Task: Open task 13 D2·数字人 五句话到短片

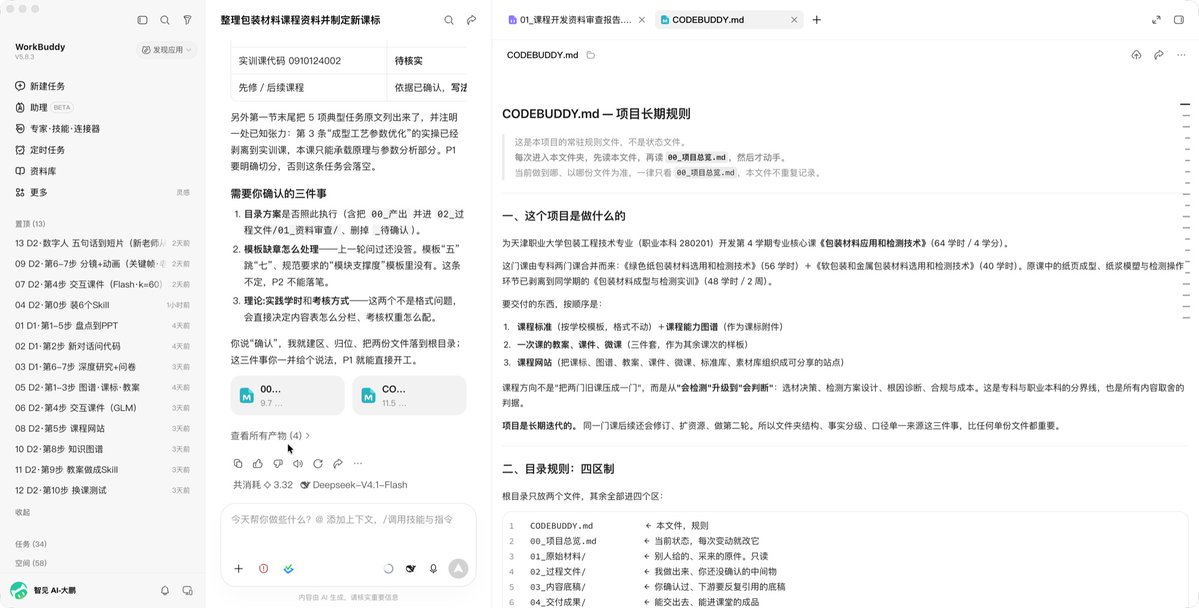Action: coord(102,243)
